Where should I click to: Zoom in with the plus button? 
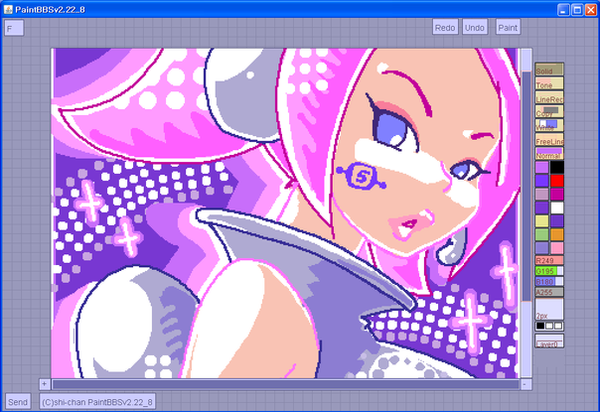coord(44,384)
